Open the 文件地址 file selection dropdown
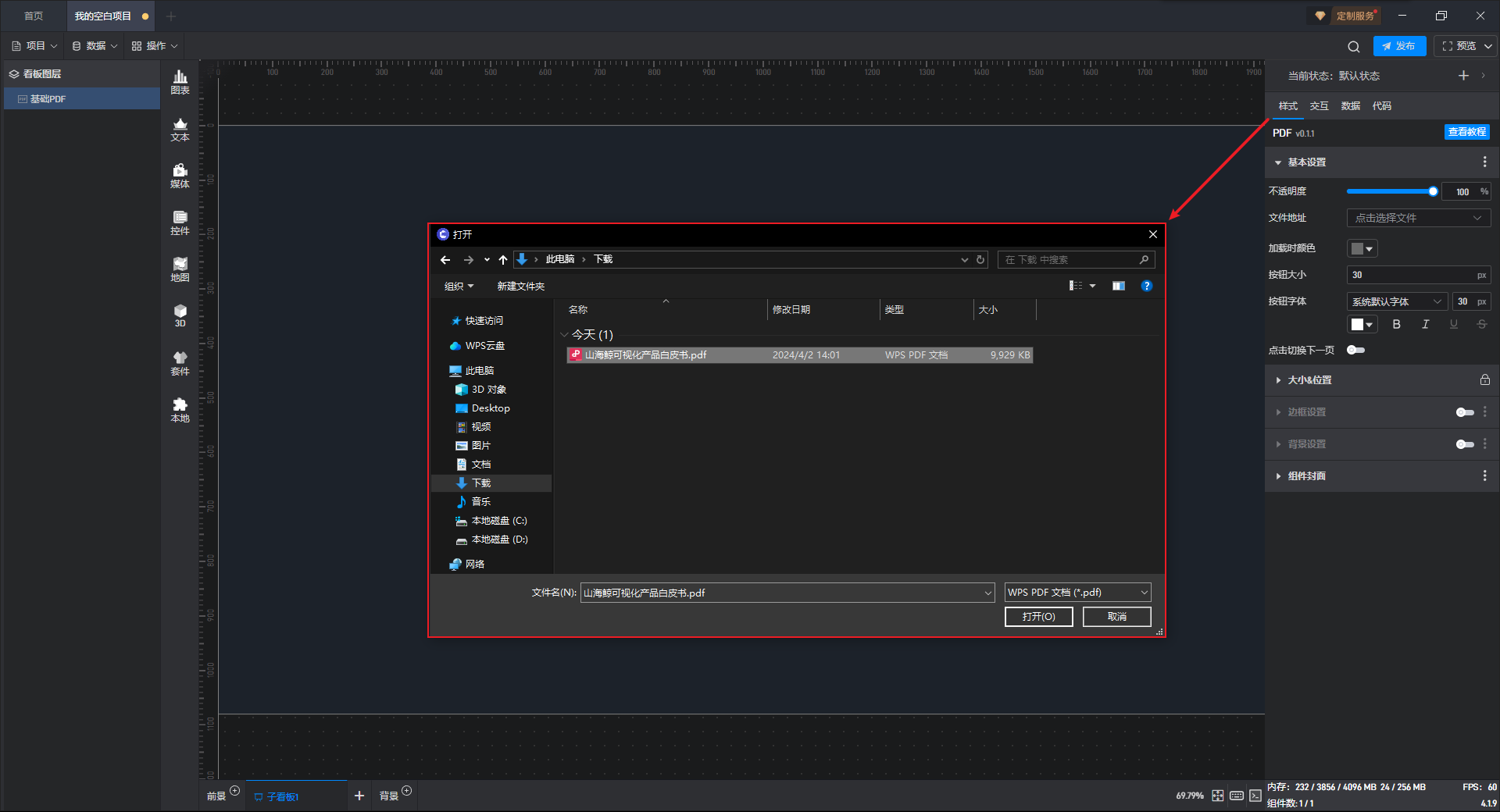Viewport: 1500px width, 812px height. [1418, 218]
